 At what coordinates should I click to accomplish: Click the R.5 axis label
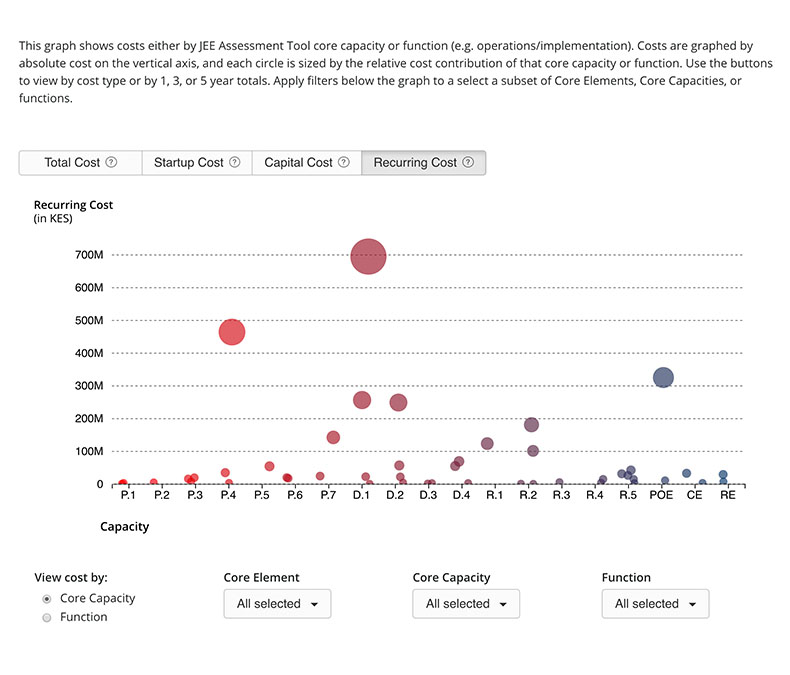pyautogui.click(x=628, y=495)
